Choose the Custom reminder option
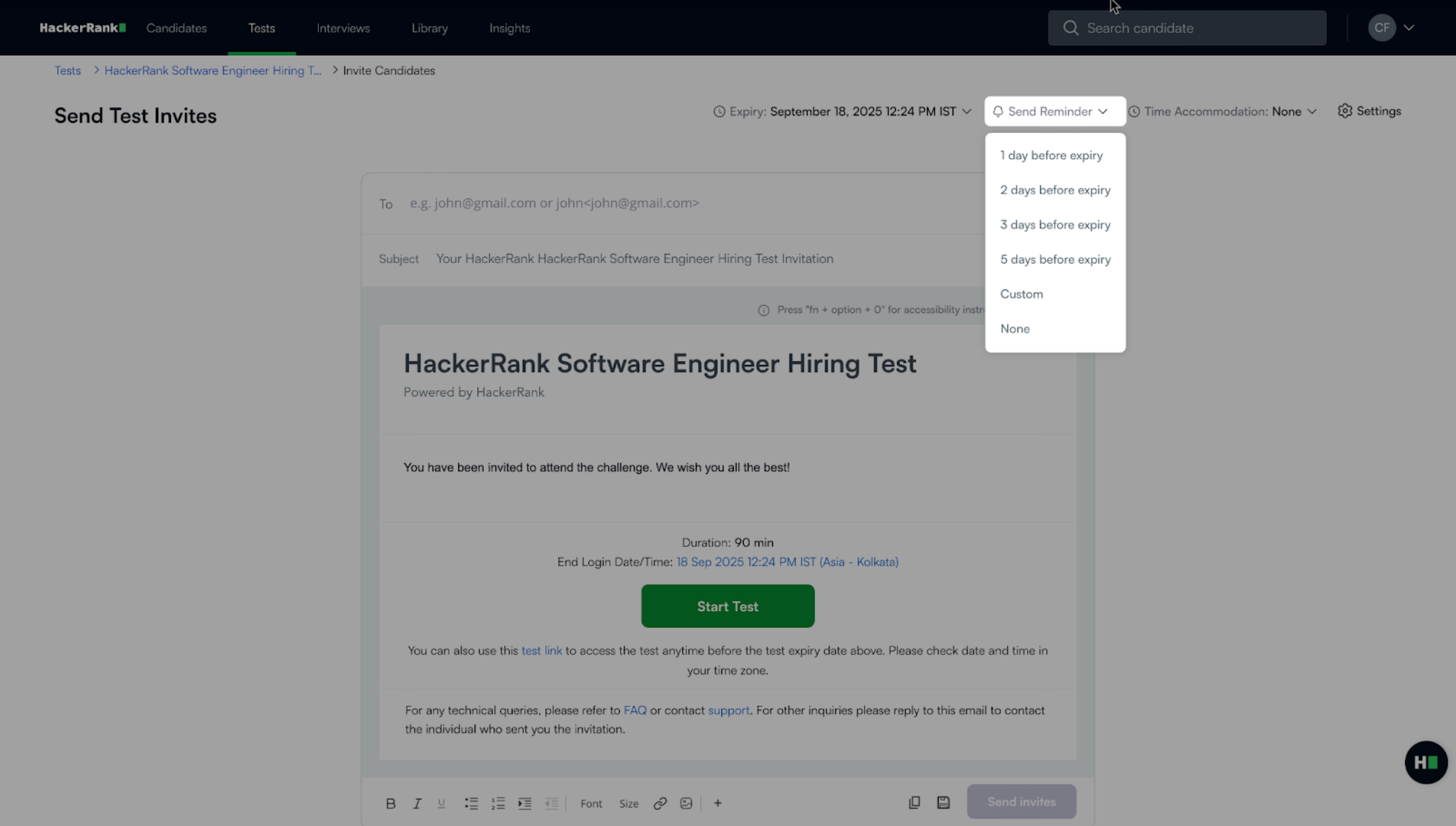This screenshot has height=826, width=1456. click(x=1021, y=294)
